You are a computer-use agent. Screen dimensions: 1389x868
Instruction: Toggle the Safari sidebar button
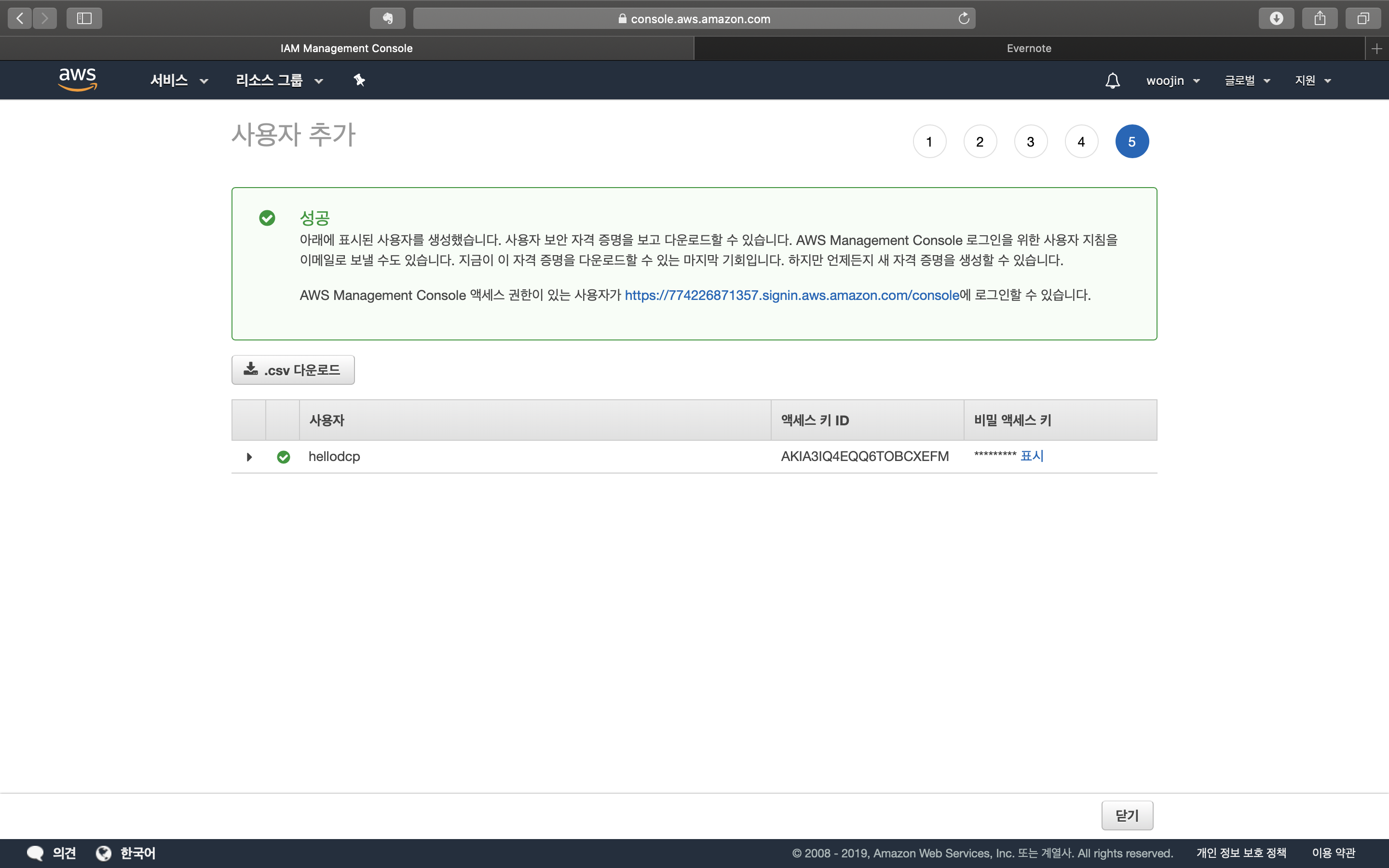coord(84,18)
